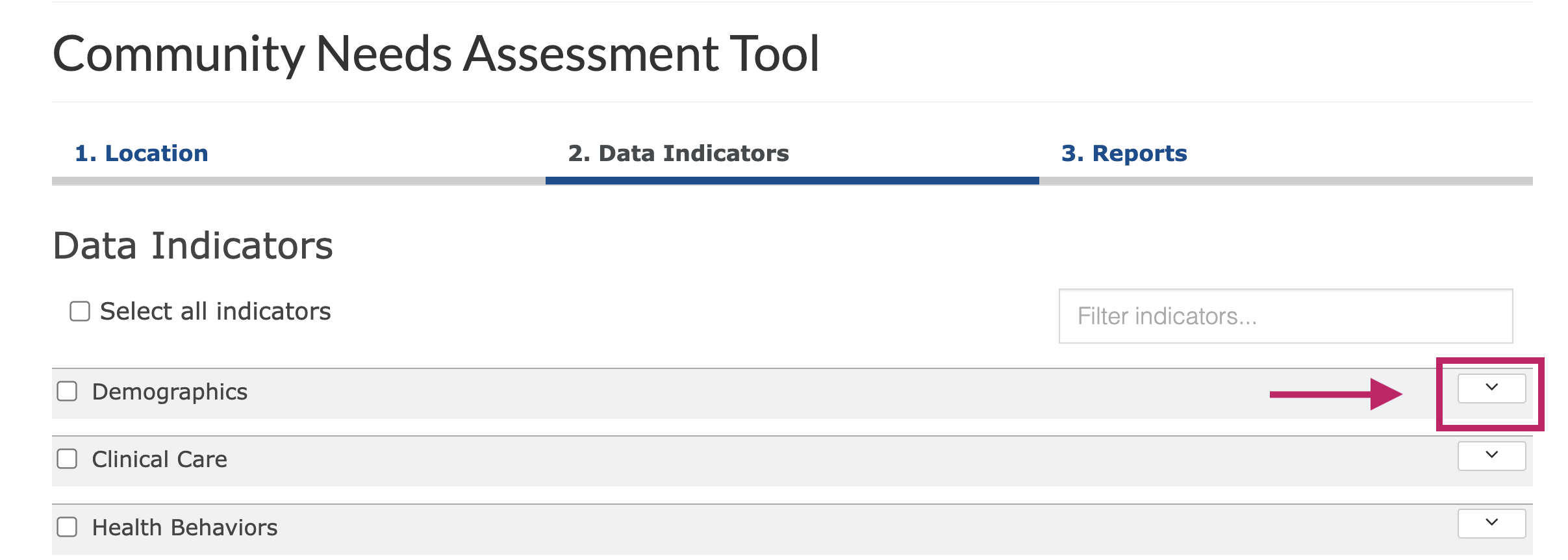Go to the 1. Location step tab

[142, 153]
